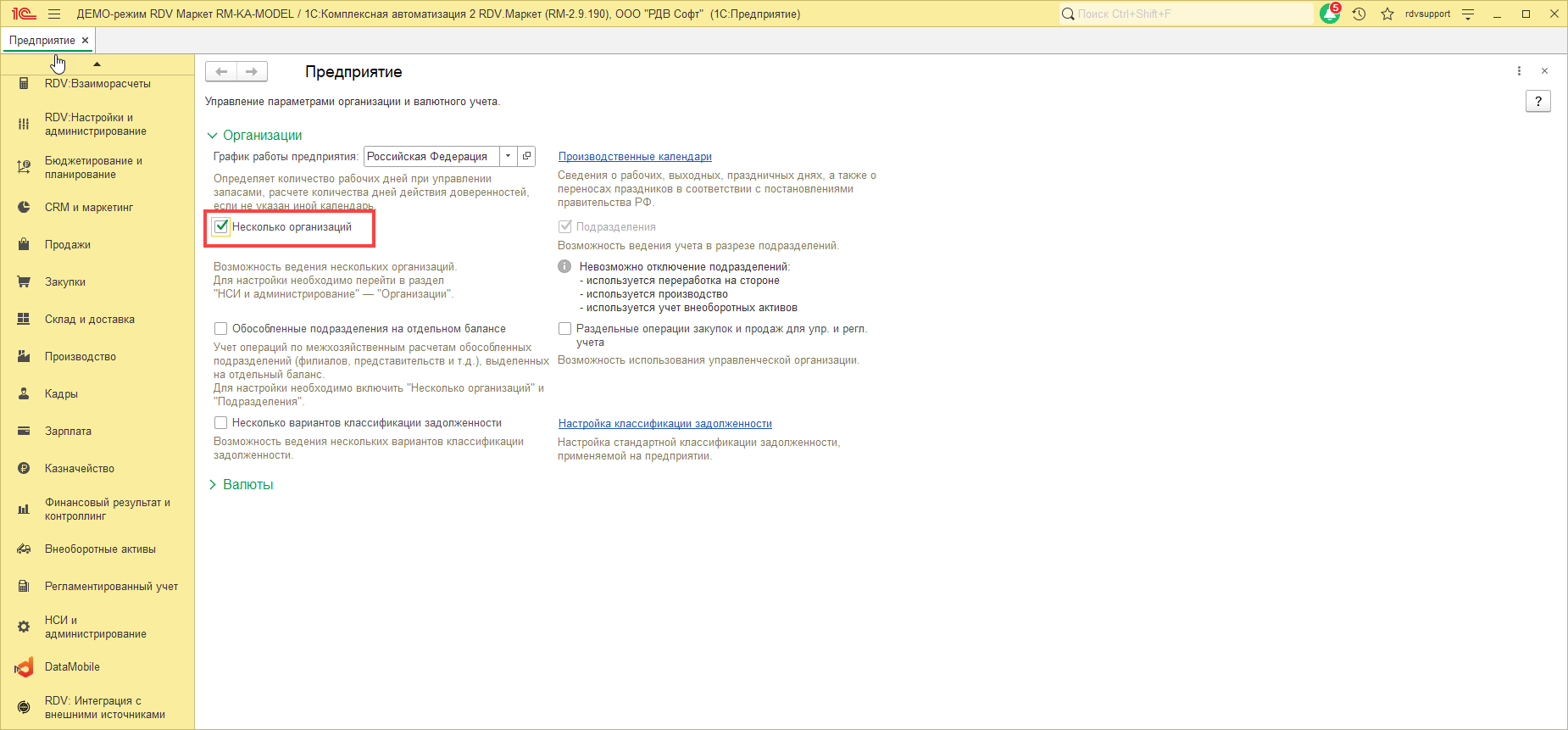Collapse the Организации section
Image resolution: width=1568 pixels, height=730 pixels.
[x=213, y=136]
